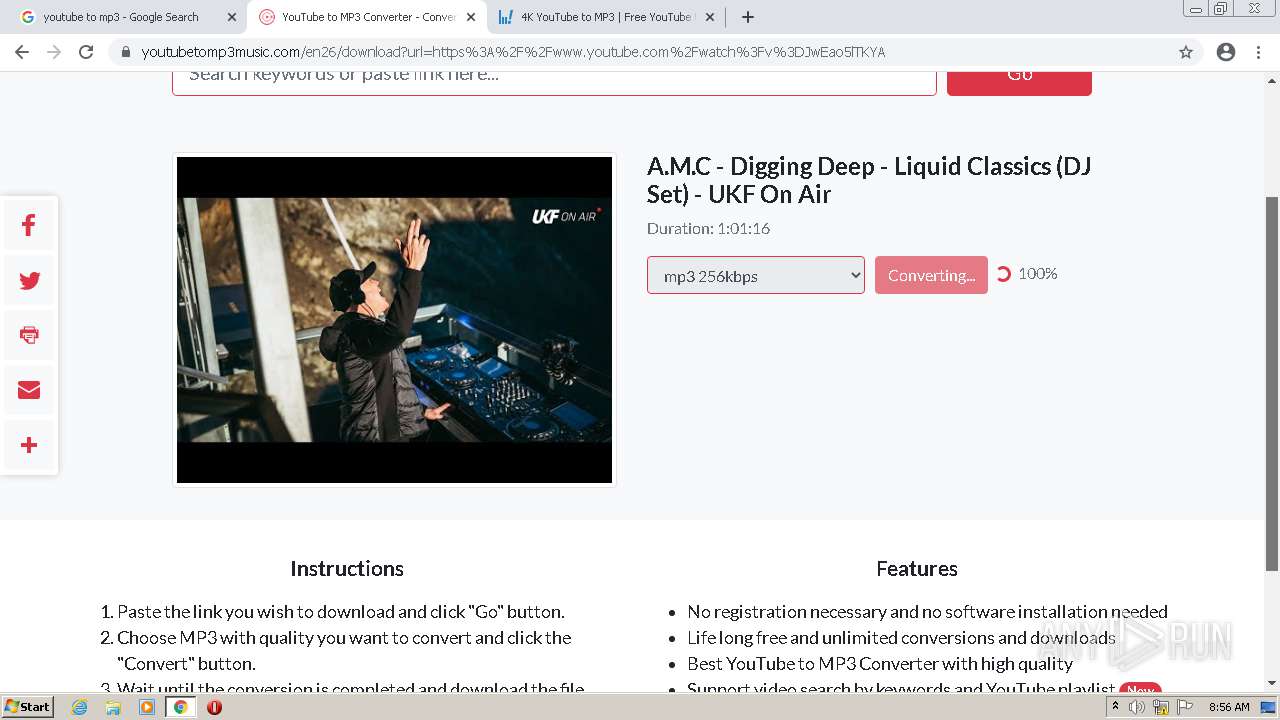Click the browser address bar URL
This screenshot has width=1280, height=720.
(x=513, y=52)
